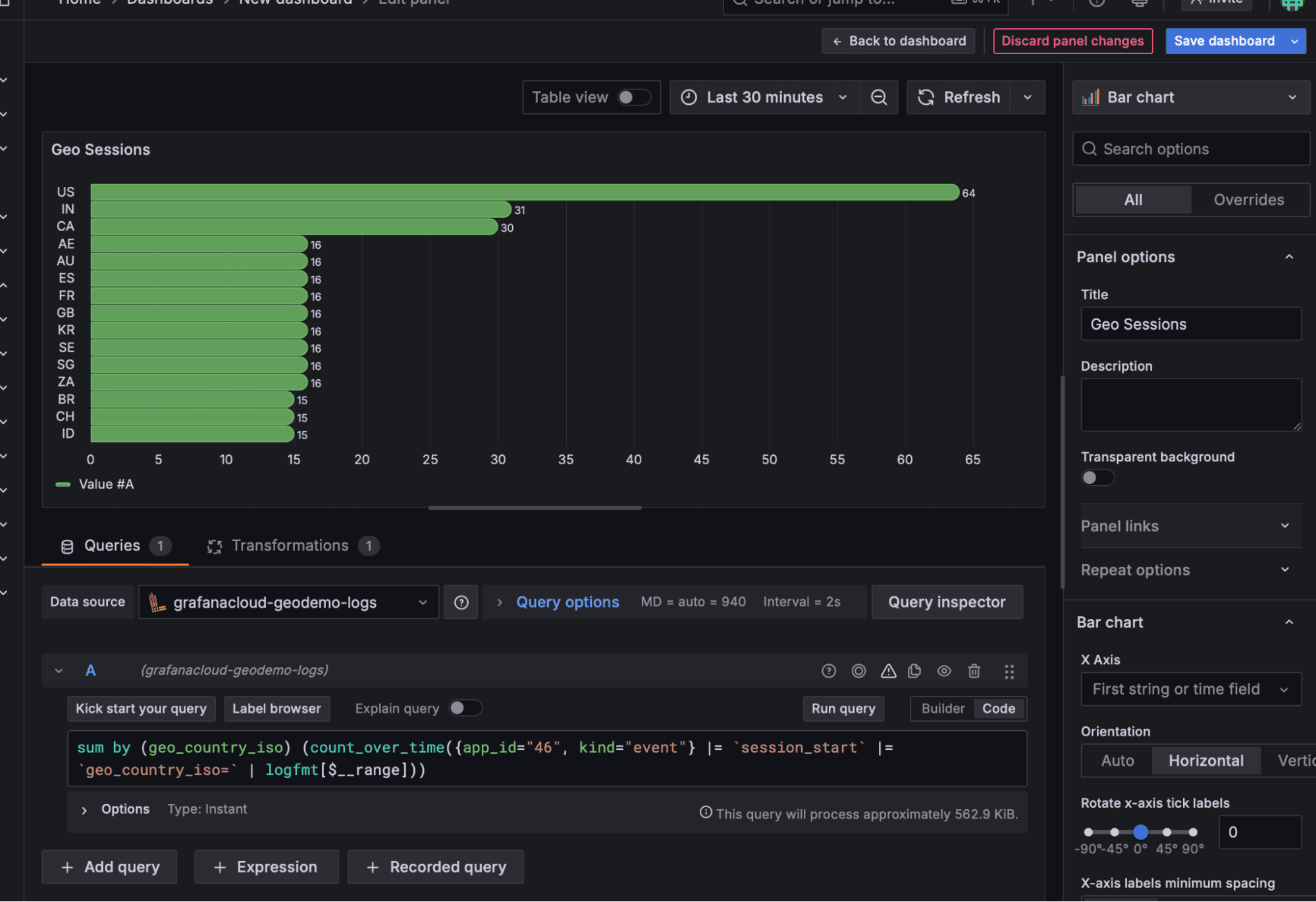Screen dimensions: 1316x902
Task: Duplicate query A using the copy icon
Action: click(x=914, y=671)
